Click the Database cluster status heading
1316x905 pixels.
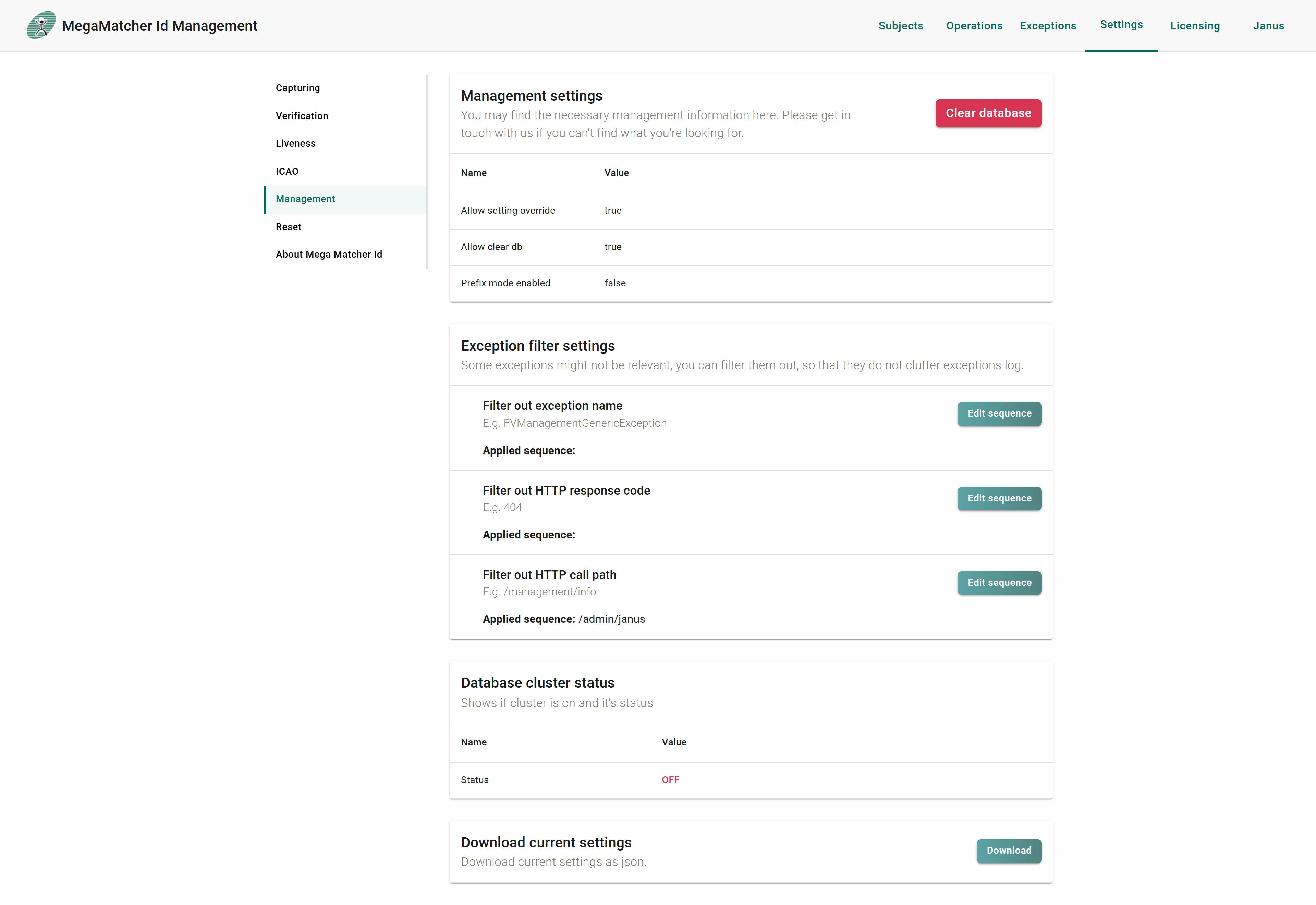(538, 683)
